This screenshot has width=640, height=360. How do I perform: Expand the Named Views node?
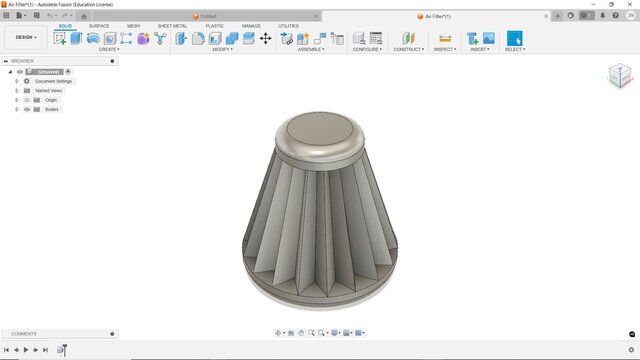tap(17, 91)
